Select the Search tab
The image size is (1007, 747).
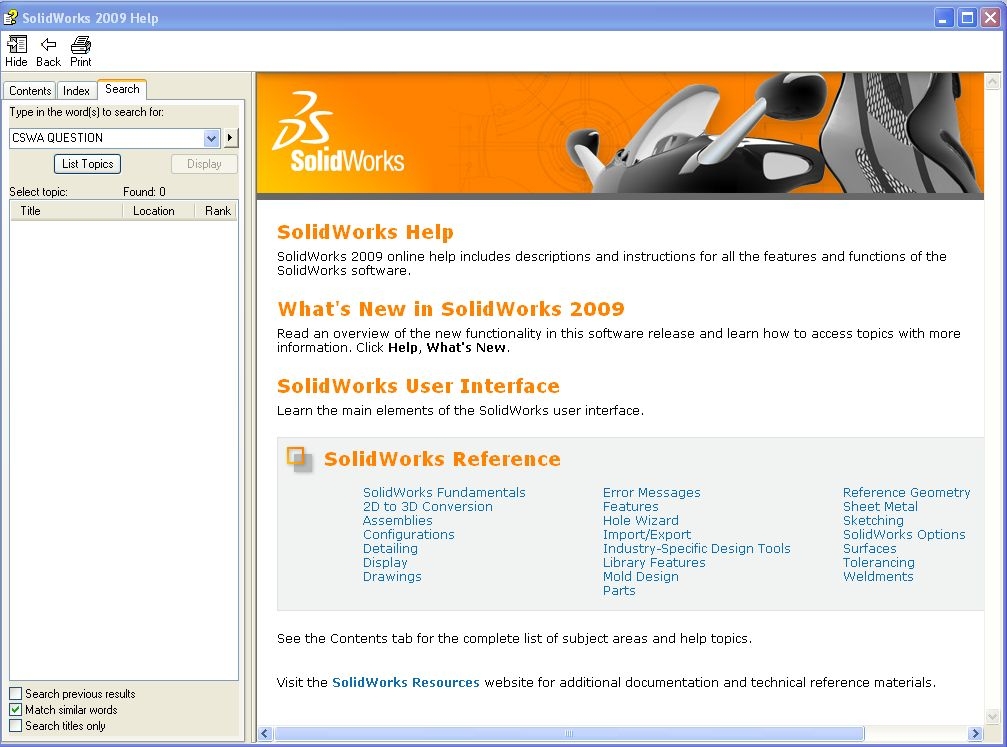(122, 89)
